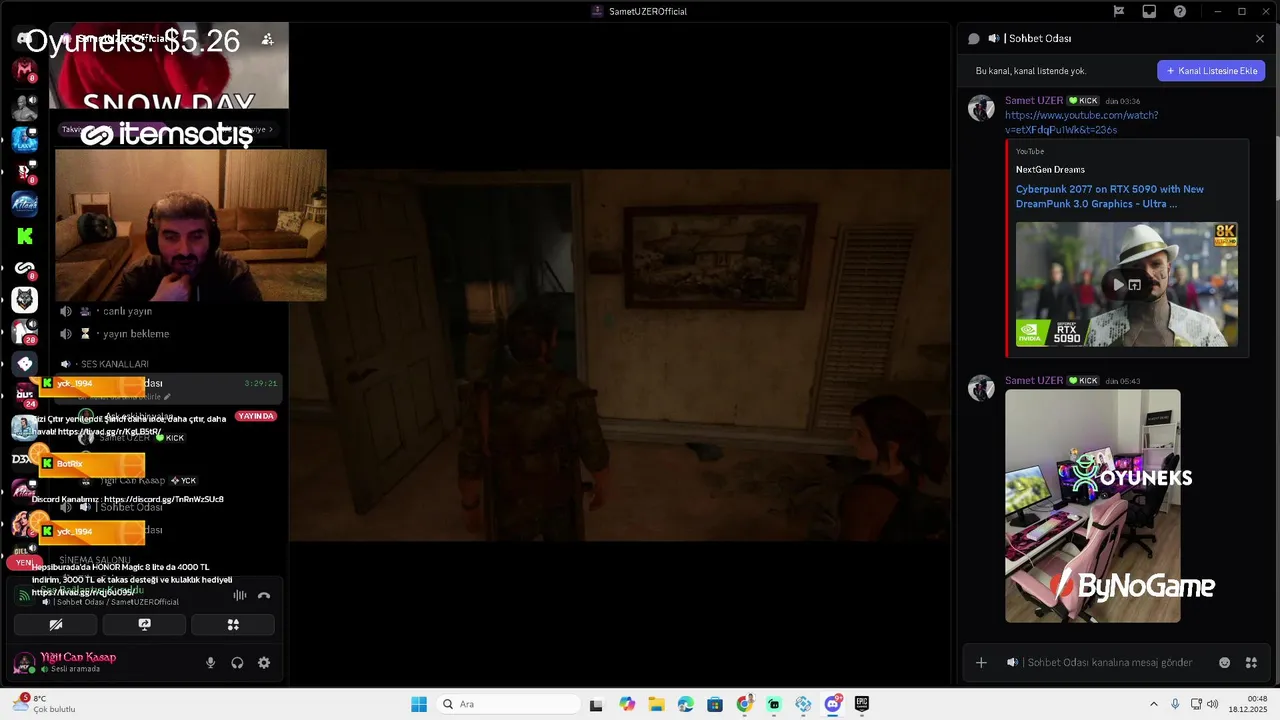Open Discord icon in taskbar
The image size is (1280, 720).
(x=833, y=704)
